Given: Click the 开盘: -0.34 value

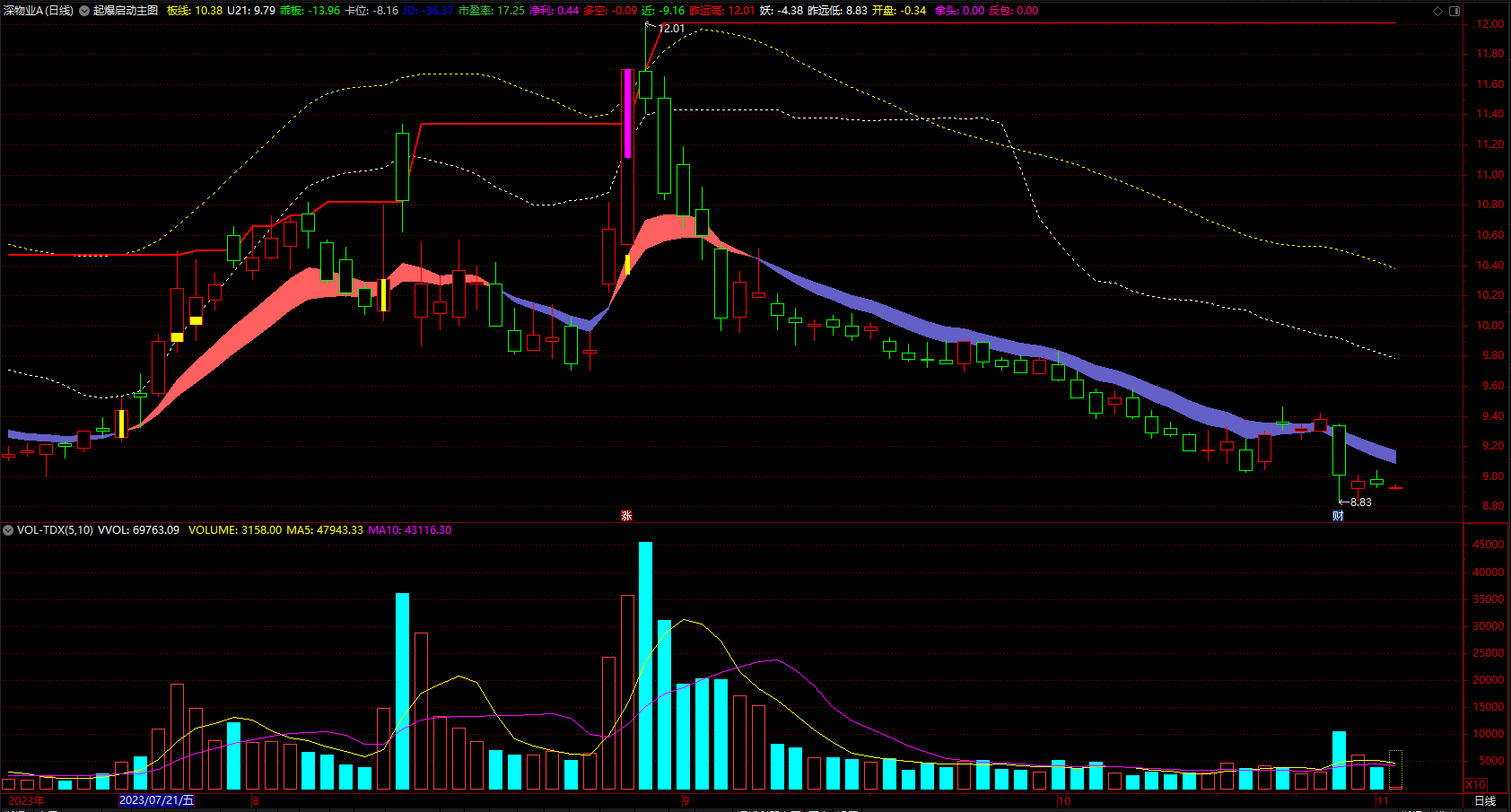Looking at the screenshot, I should tap(899, 11).
